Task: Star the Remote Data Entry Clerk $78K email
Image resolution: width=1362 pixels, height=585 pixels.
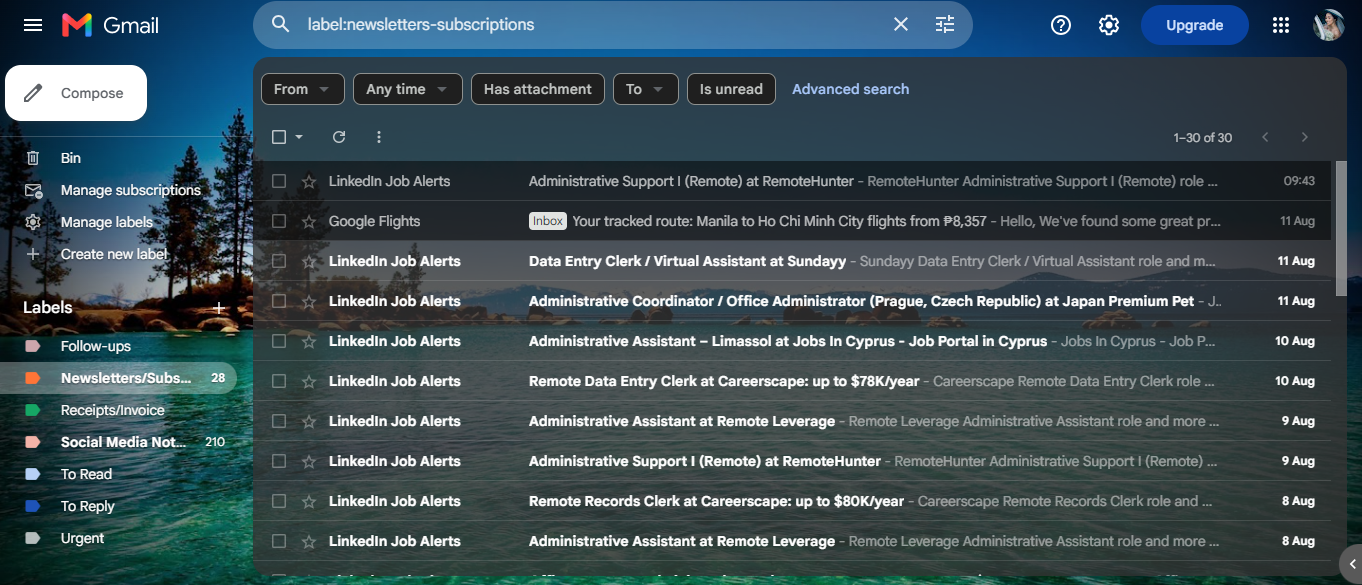Action: pyautogui.click(x=309, y=381)
